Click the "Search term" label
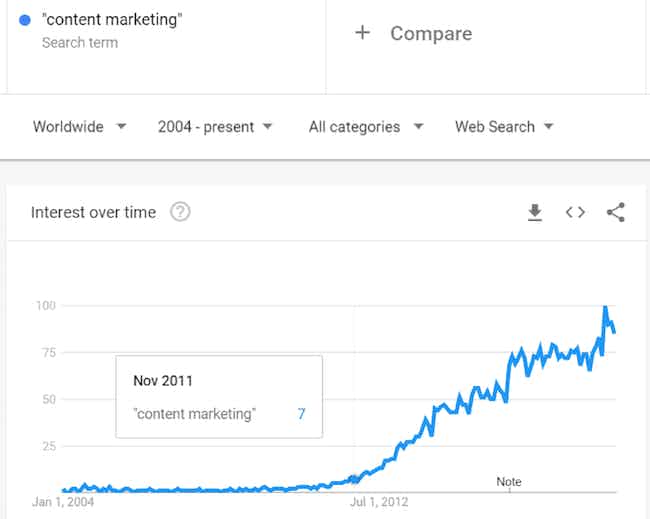Image resolution: width=650 pixels, height=519 pixels. pyautogui.click(x=80, y=43)
